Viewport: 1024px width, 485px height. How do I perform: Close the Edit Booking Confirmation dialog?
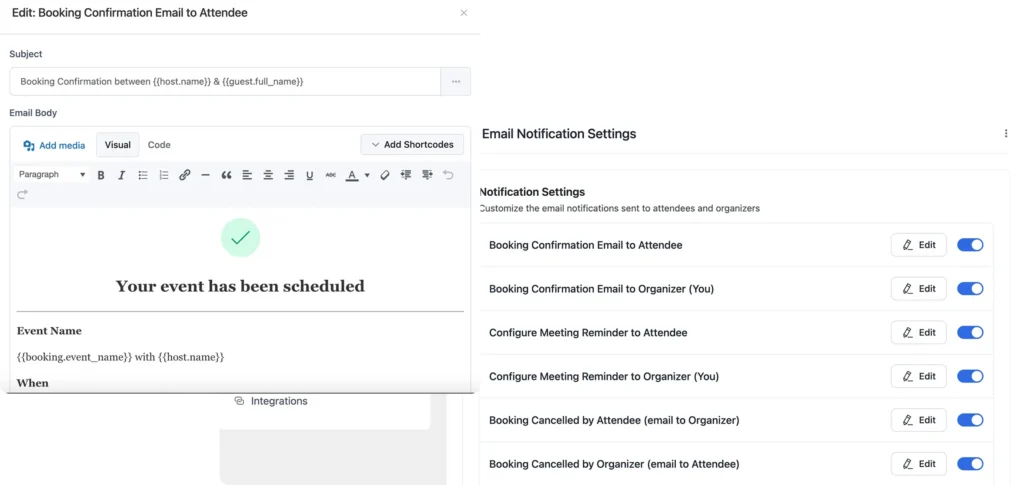click(464, 13)
